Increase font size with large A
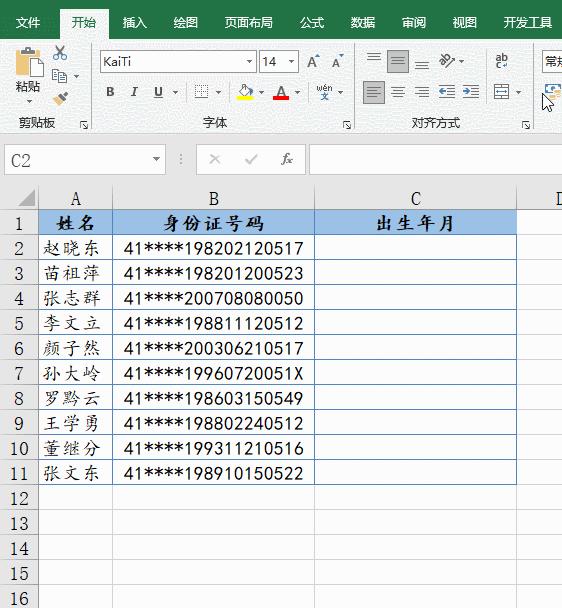Screen dimensions: 562x608 (313, 61)
